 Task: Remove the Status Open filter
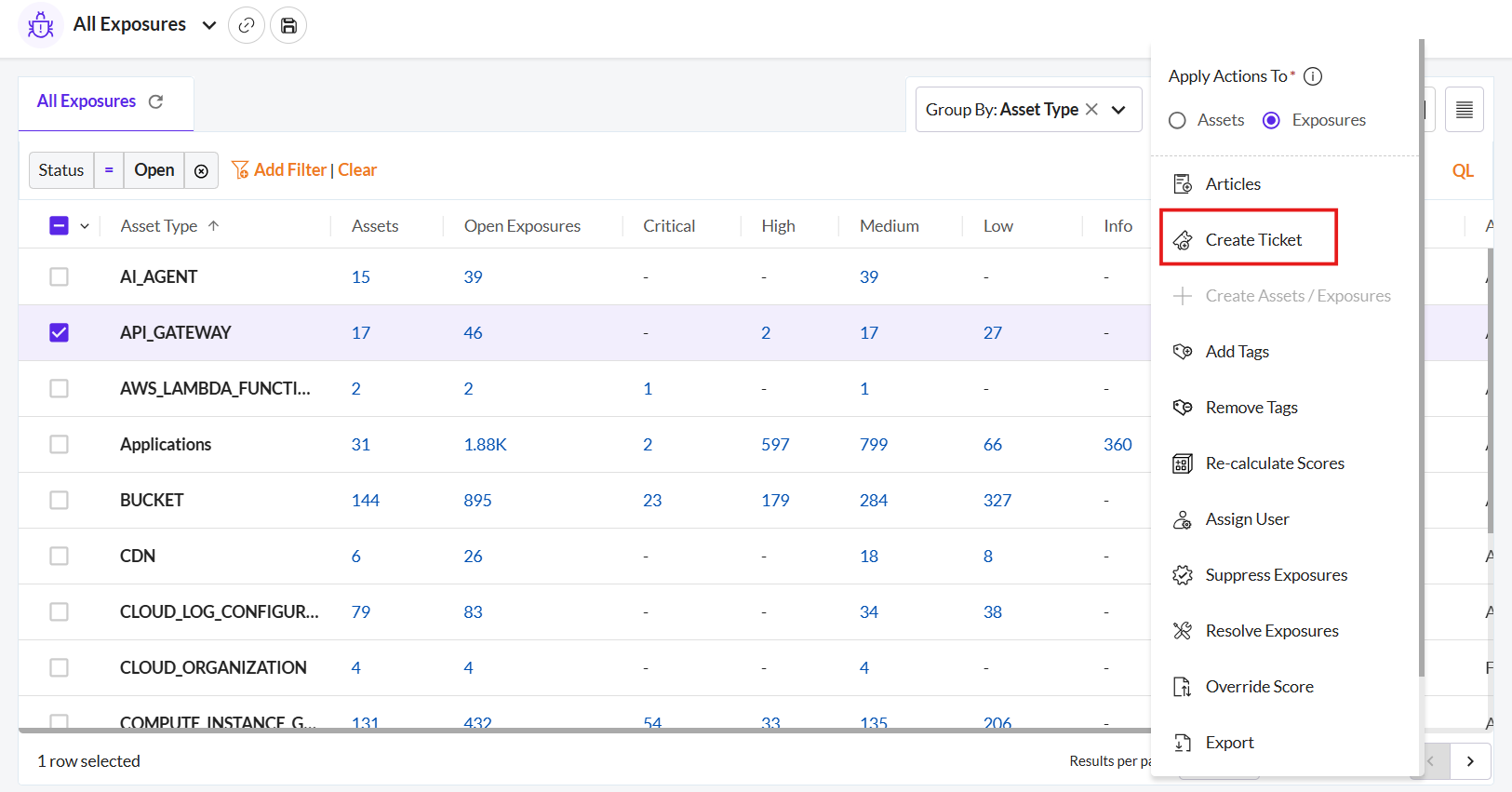201,170
